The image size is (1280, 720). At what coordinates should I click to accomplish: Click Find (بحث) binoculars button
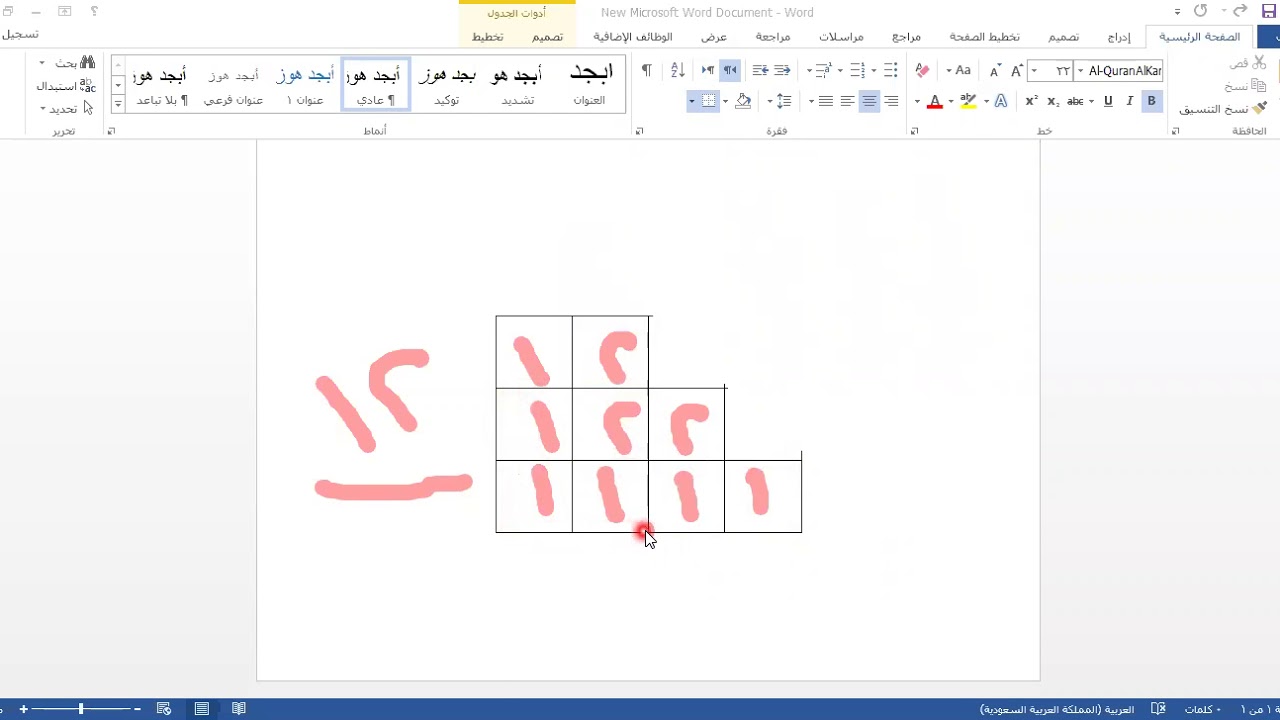pos(76,63)
